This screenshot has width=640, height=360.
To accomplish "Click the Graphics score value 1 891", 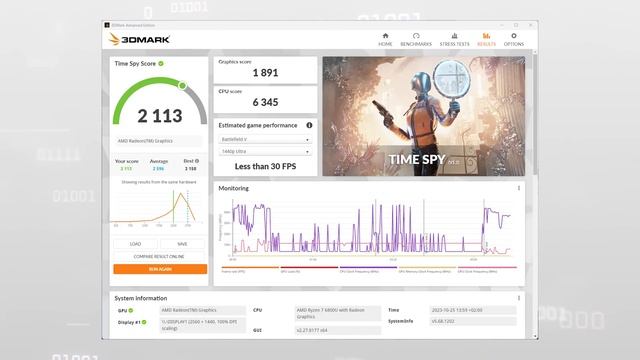I will click(265, 73).
